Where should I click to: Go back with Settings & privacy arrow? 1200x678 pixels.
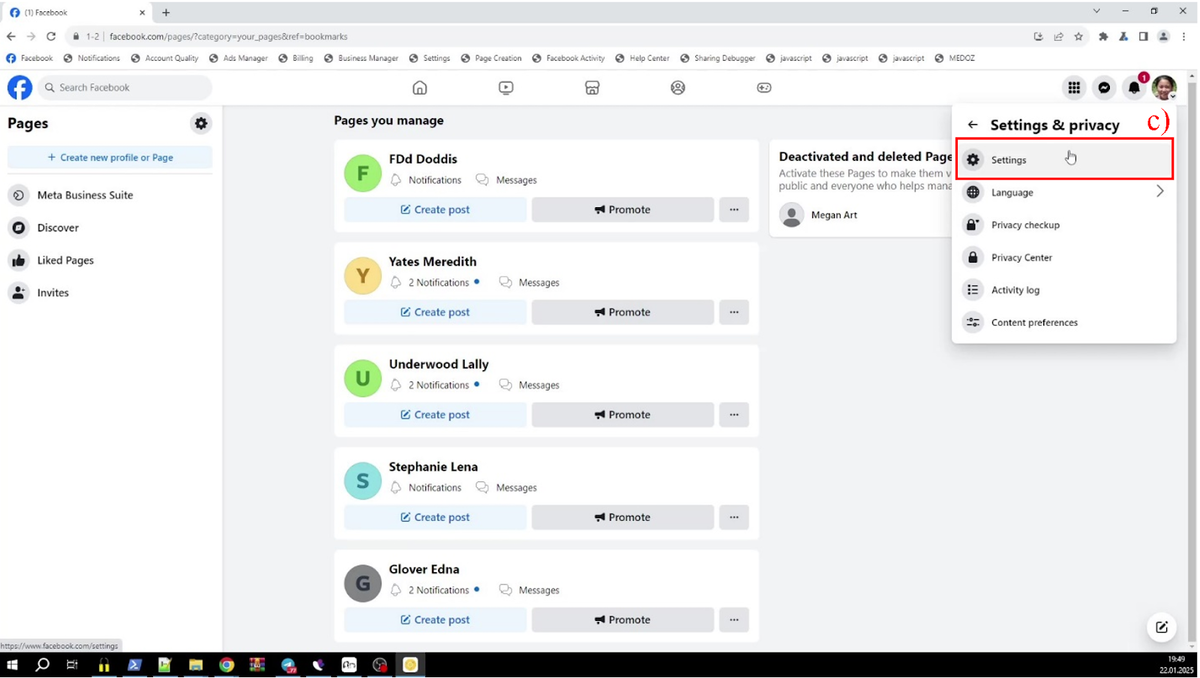[x=973, y=125]
